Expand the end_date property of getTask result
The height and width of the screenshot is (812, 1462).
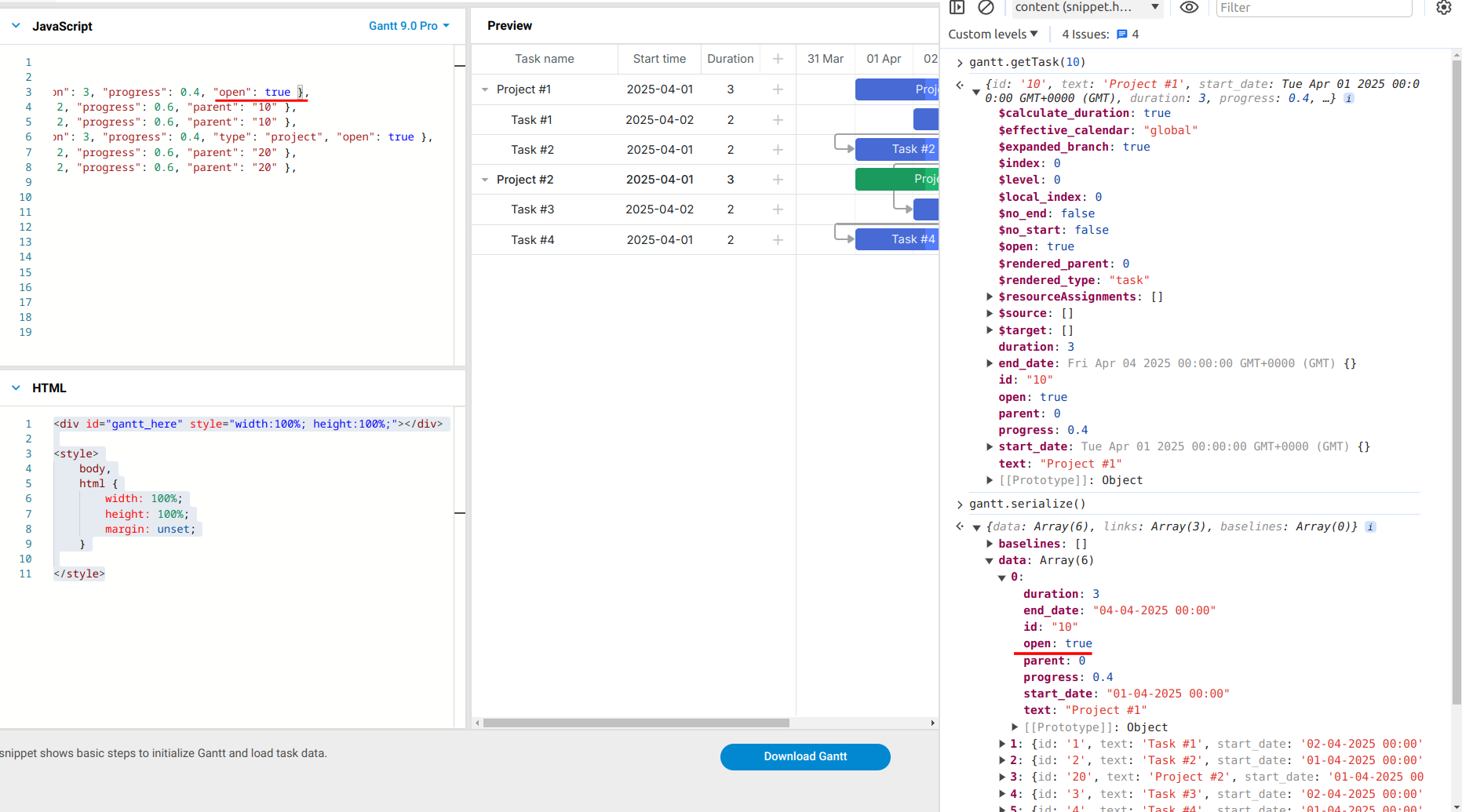(x=990, y=363)
